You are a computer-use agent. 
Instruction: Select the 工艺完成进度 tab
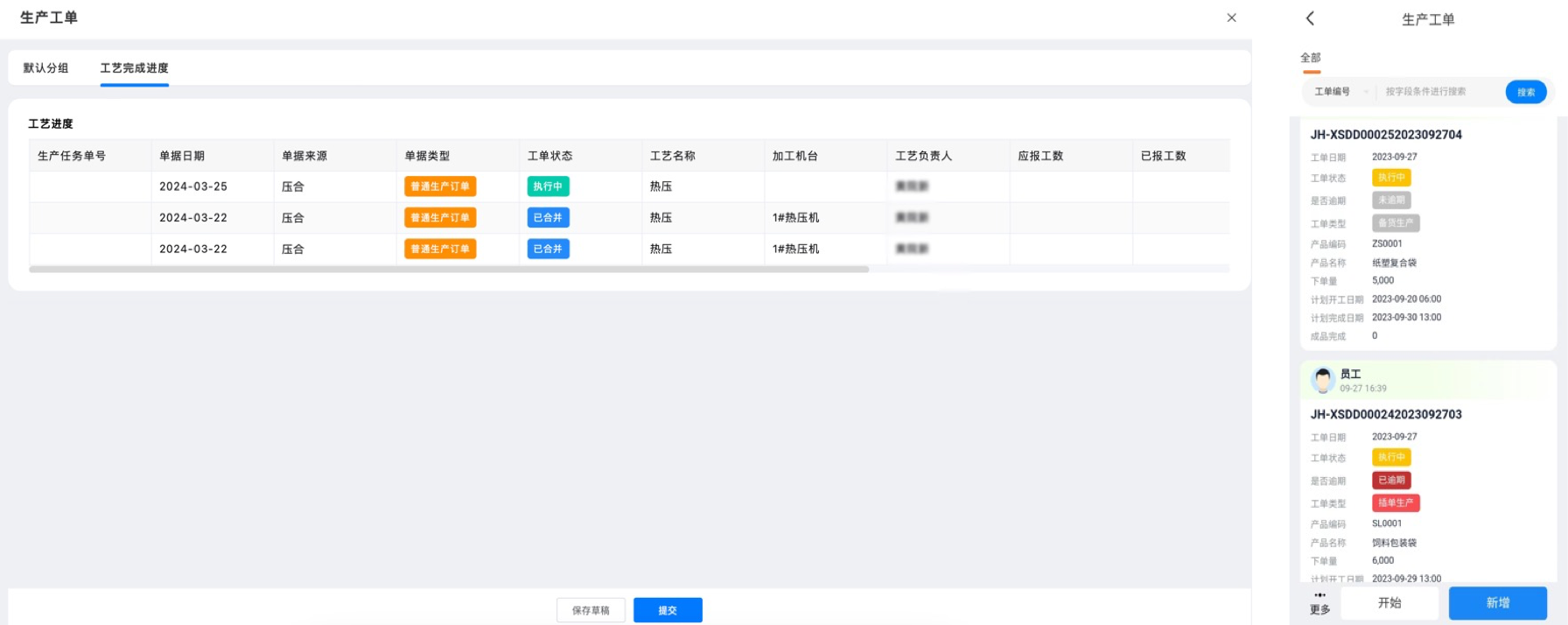[x=134, y=68]
